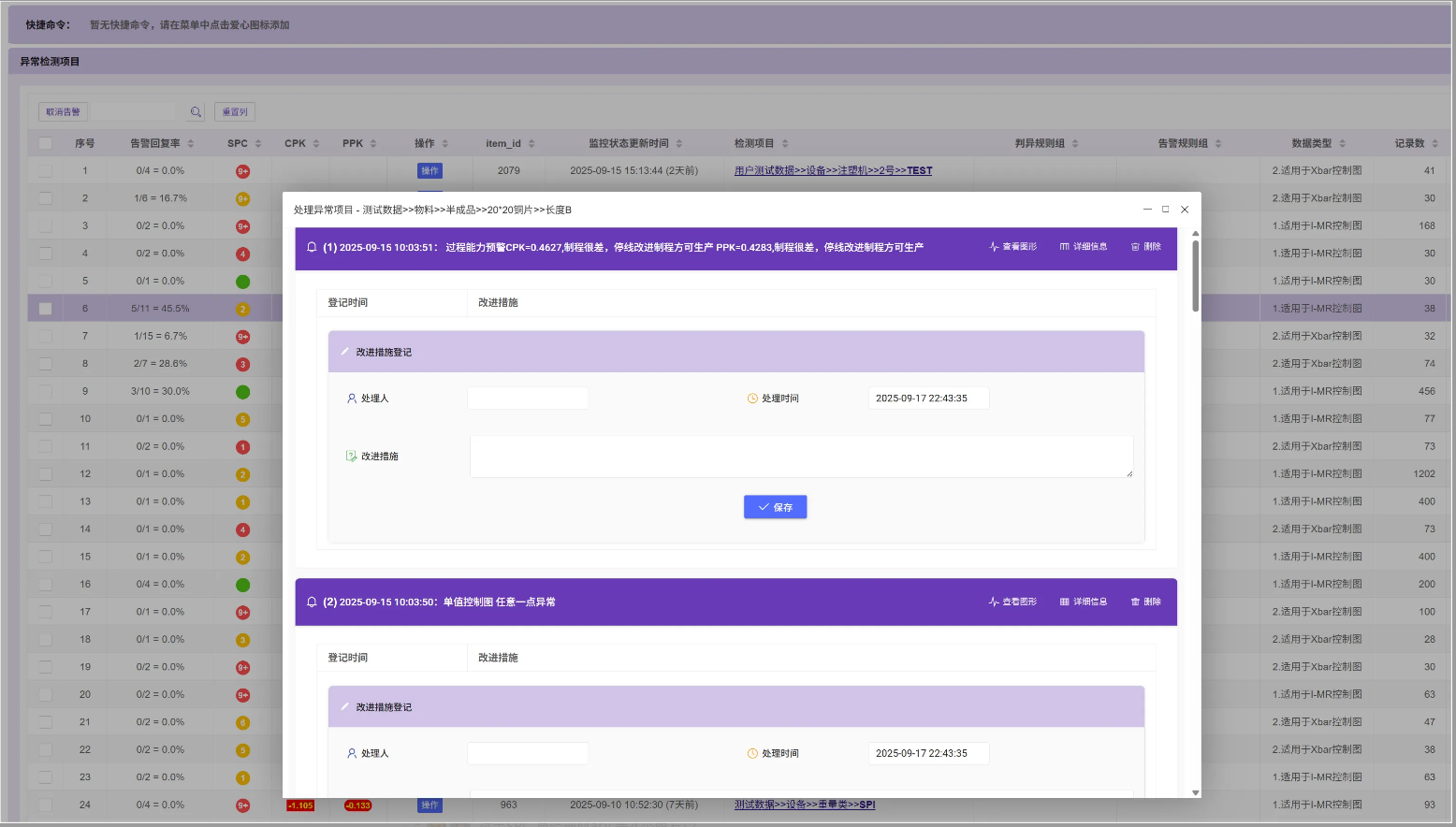Click the red SPC badge in row 1

click(242, 171)
